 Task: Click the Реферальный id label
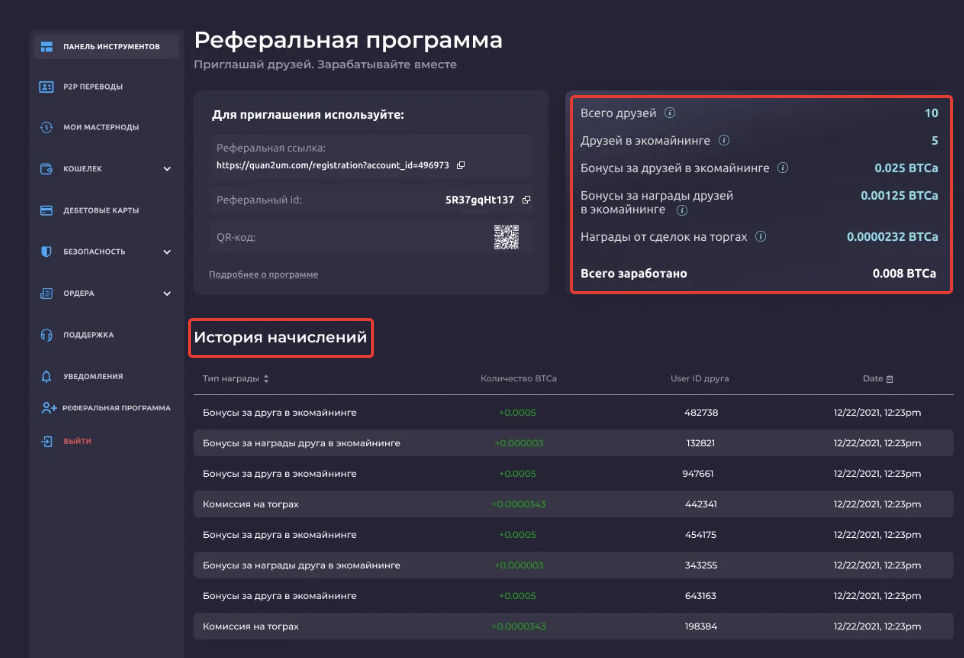pos(259,200)
